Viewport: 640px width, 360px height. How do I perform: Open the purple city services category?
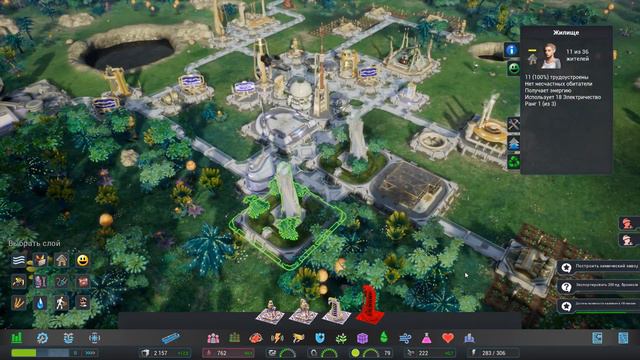pos(469,338)
